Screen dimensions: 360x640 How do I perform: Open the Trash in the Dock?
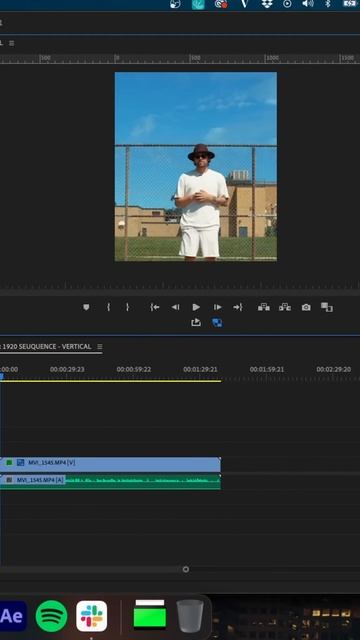190,616
